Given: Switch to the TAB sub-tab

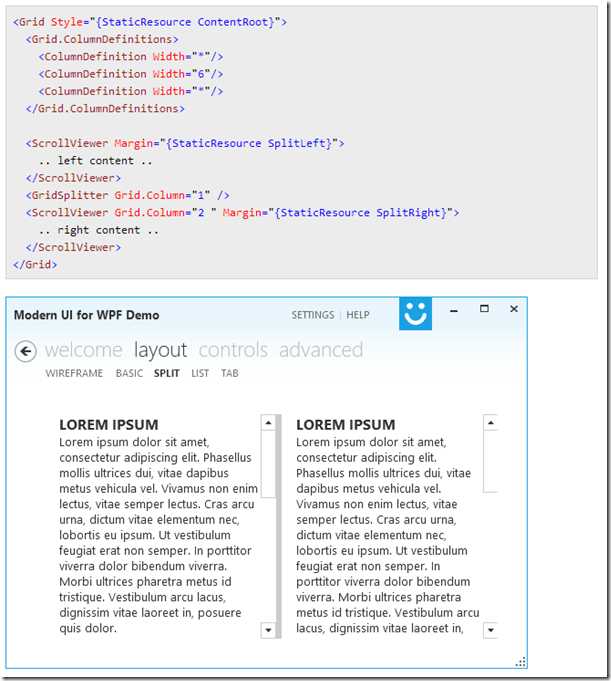Looking at the screenshot, I should click(230, 373).
